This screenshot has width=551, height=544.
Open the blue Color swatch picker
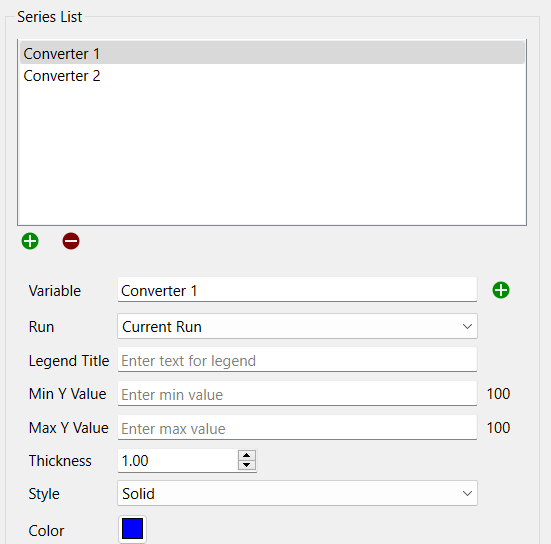(x=132, y=529)
